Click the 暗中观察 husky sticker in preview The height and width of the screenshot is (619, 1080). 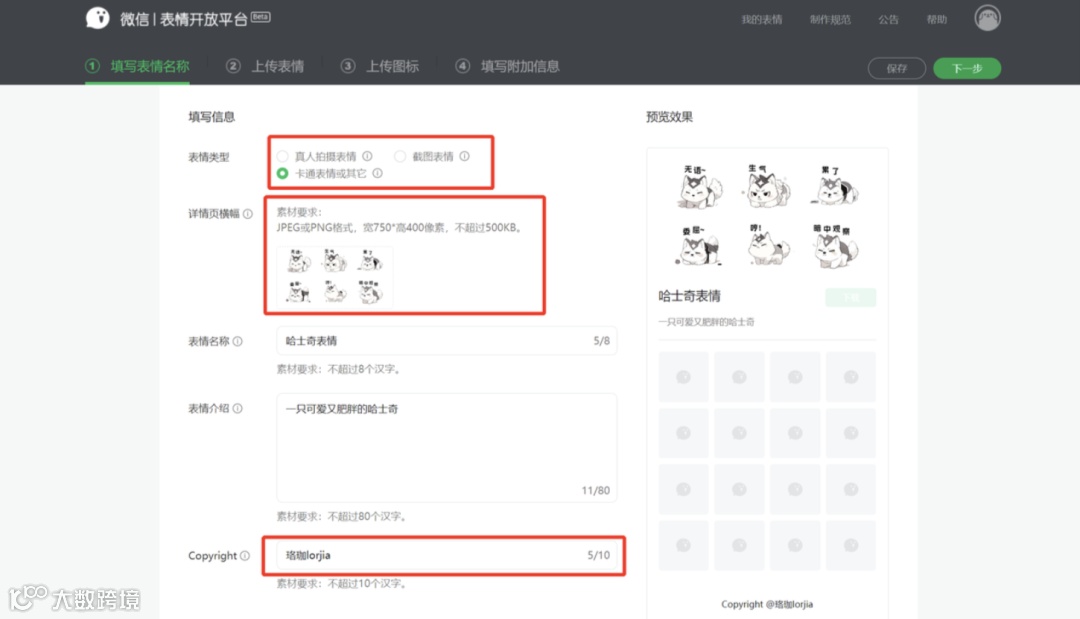[x=835, y=245]
